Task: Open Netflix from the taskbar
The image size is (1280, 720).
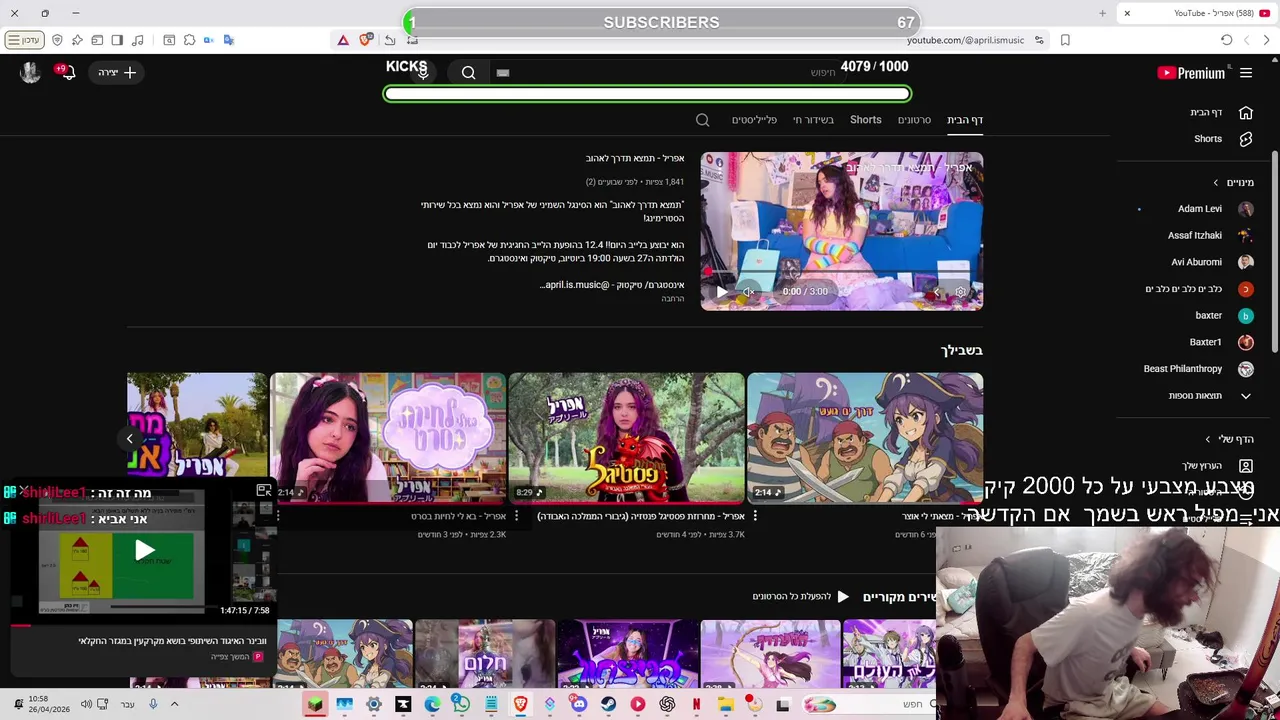Action: tap(696, 705)
